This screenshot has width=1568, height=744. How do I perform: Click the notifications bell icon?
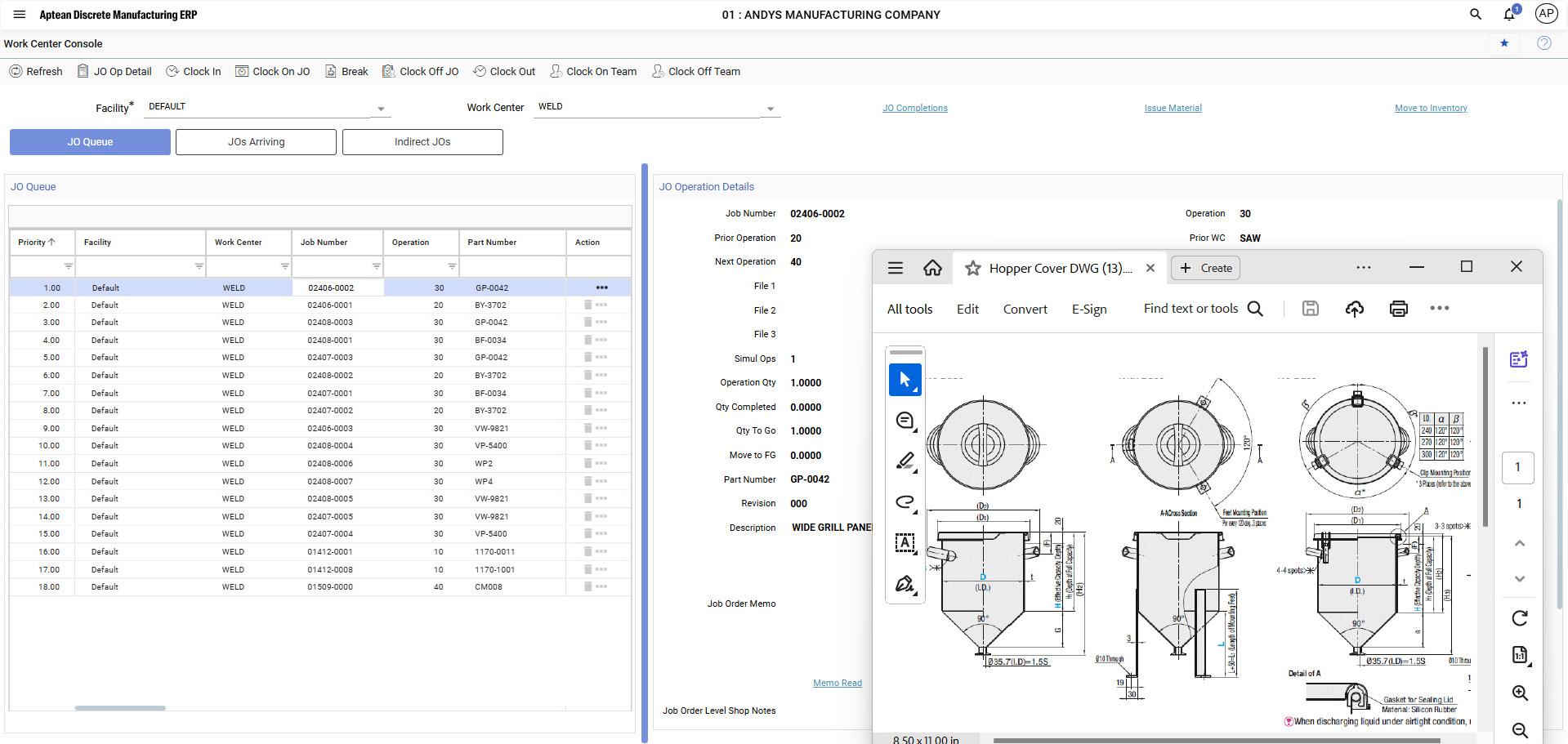(1509, 15)
